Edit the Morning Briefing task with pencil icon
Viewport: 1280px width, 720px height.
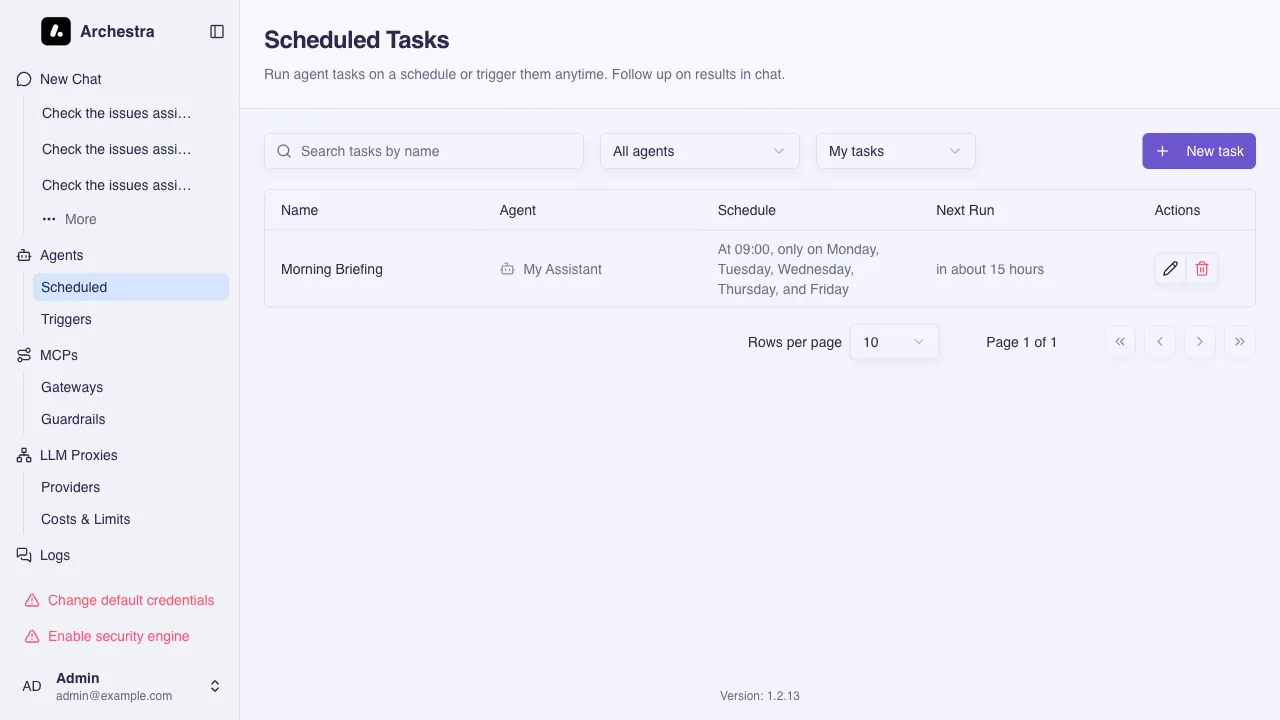1170,269
